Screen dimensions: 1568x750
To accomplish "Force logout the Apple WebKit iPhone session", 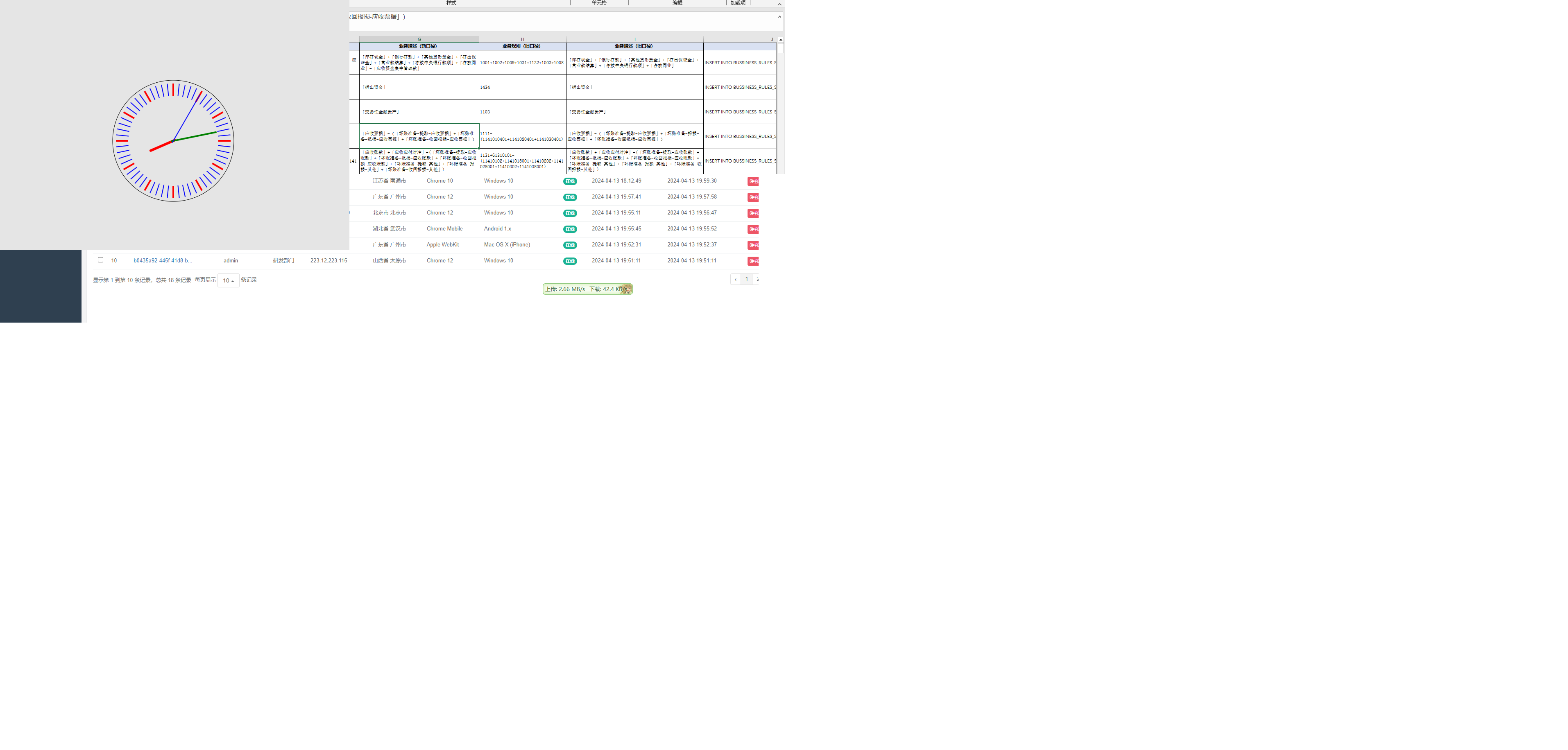I will tap(753, 245).
